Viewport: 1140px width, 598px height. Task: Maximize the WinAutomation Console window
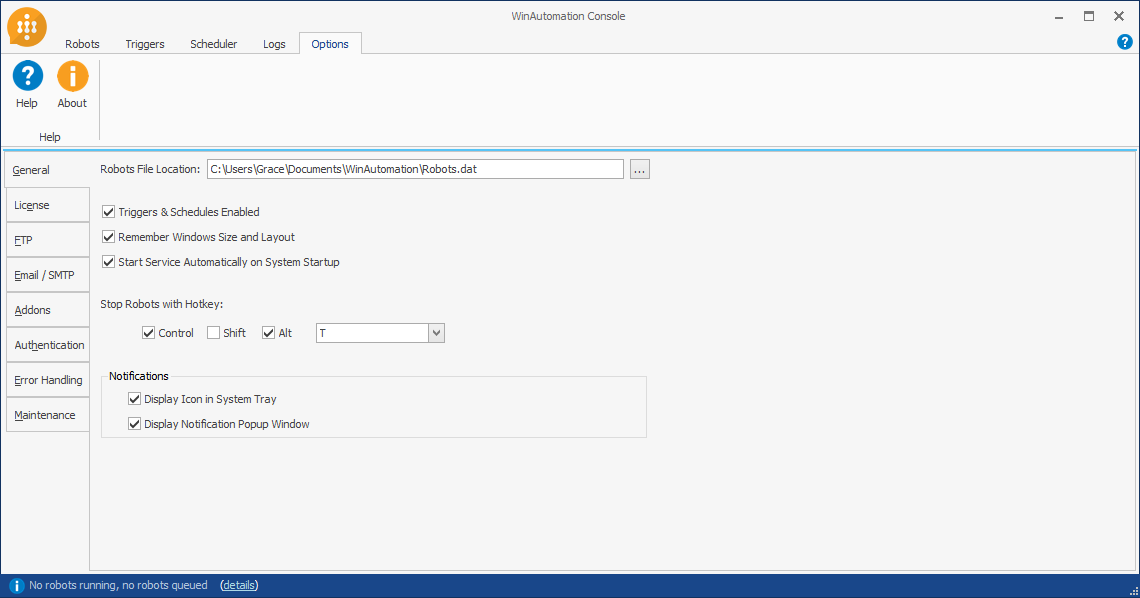pyautogui.click(x=1089, y=16)
